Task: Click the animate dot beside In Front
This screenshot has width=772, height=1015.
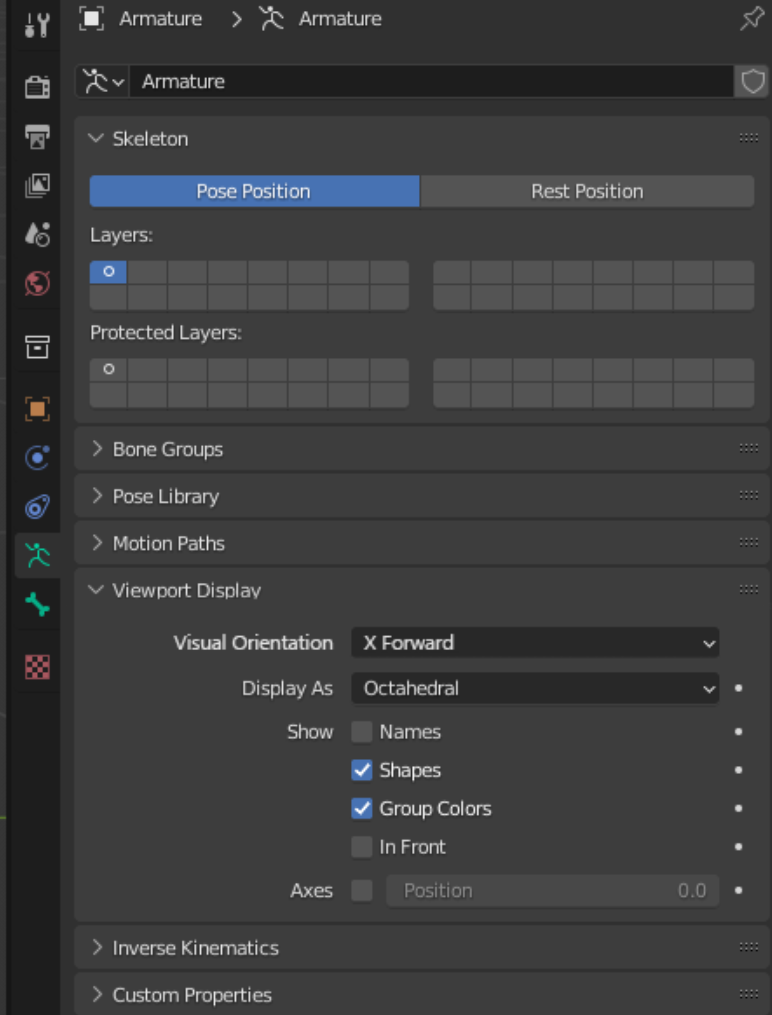Action: coord(738,847)
